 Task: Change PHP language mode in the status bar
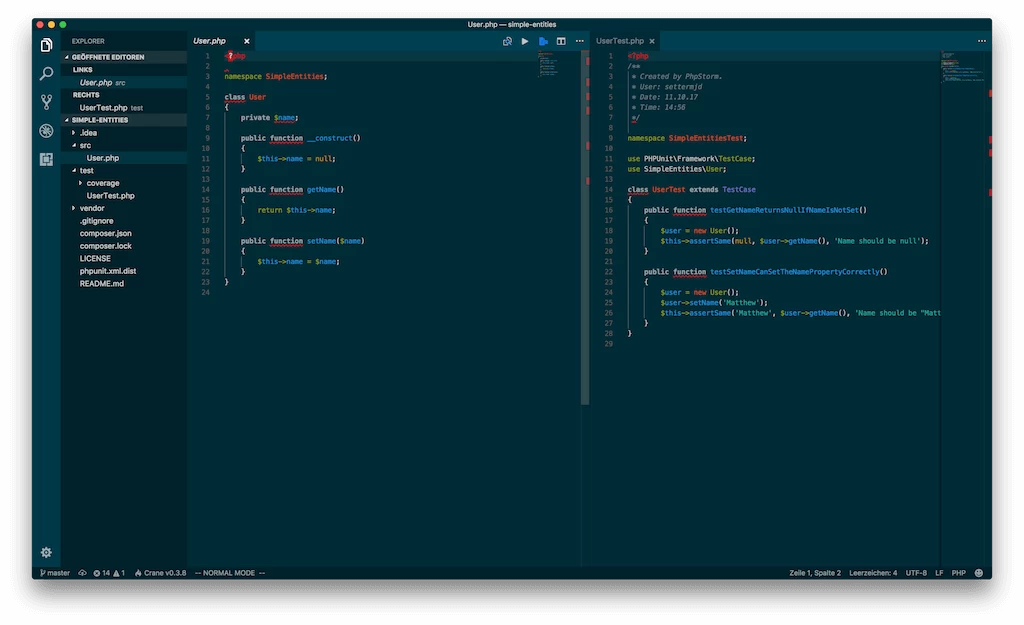[958, 573]
